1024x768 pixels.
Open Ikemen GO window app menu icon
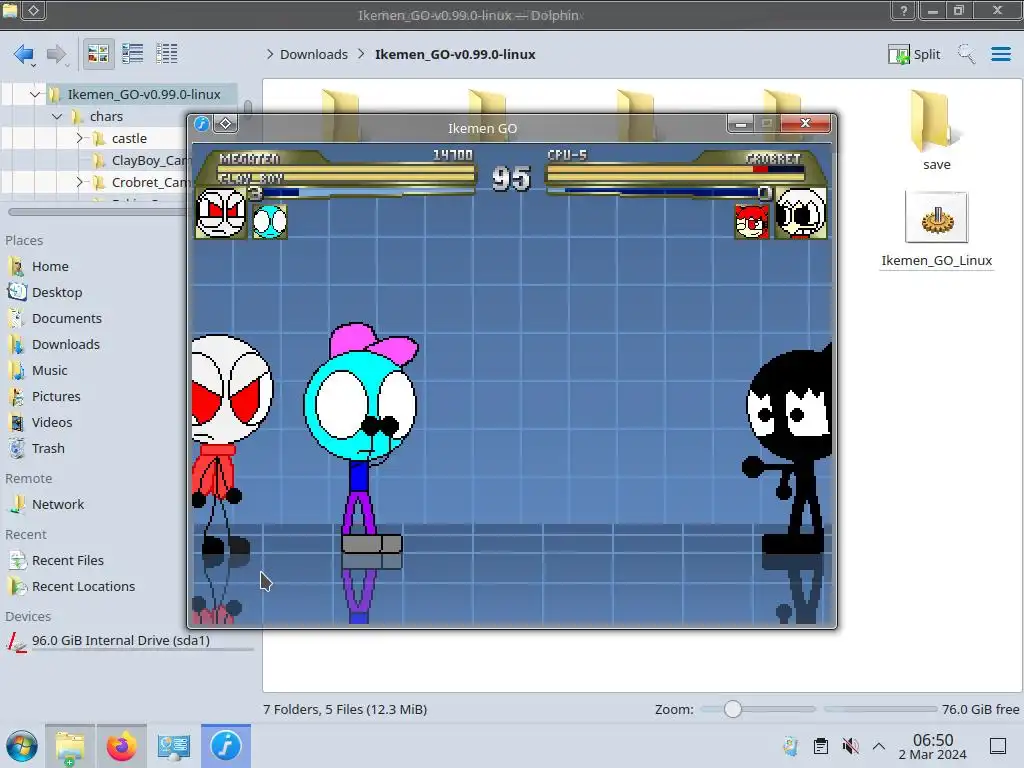(202, 123)
